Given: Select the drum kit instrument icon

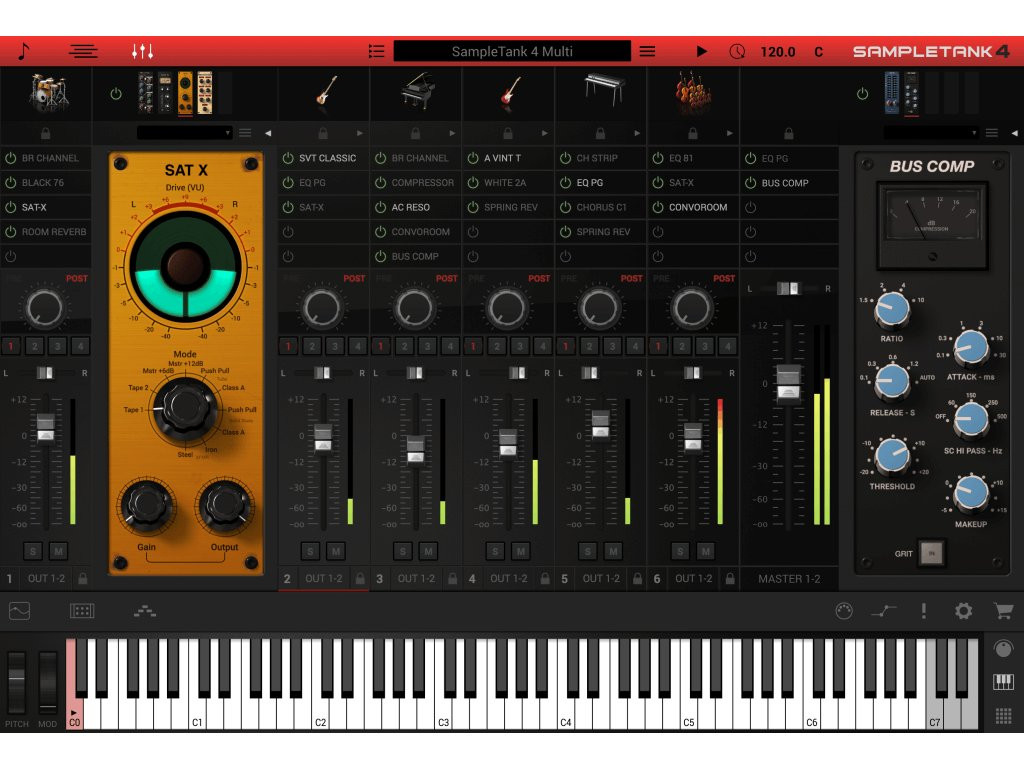Looking at the screenshot, I should click(x=45, y=93).
